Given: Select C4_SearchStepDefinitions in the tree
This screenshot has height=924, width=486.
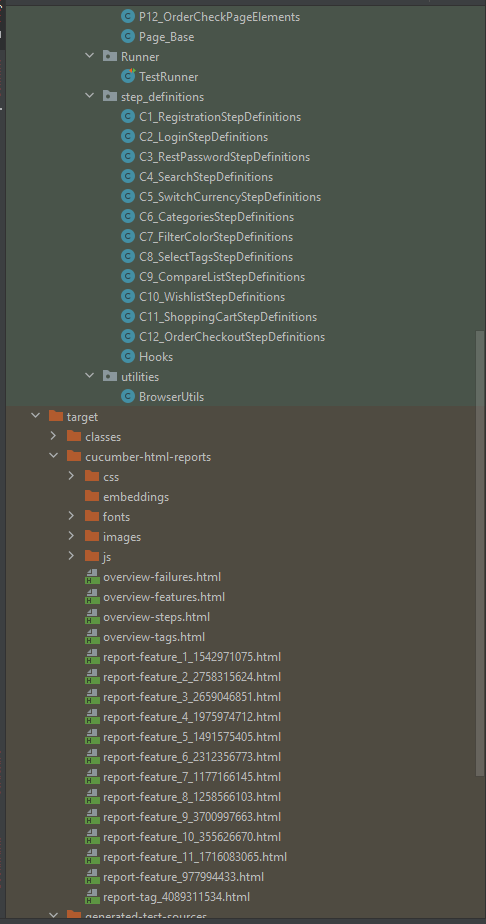Looking at the screenshot, I should tap(206, 177).
